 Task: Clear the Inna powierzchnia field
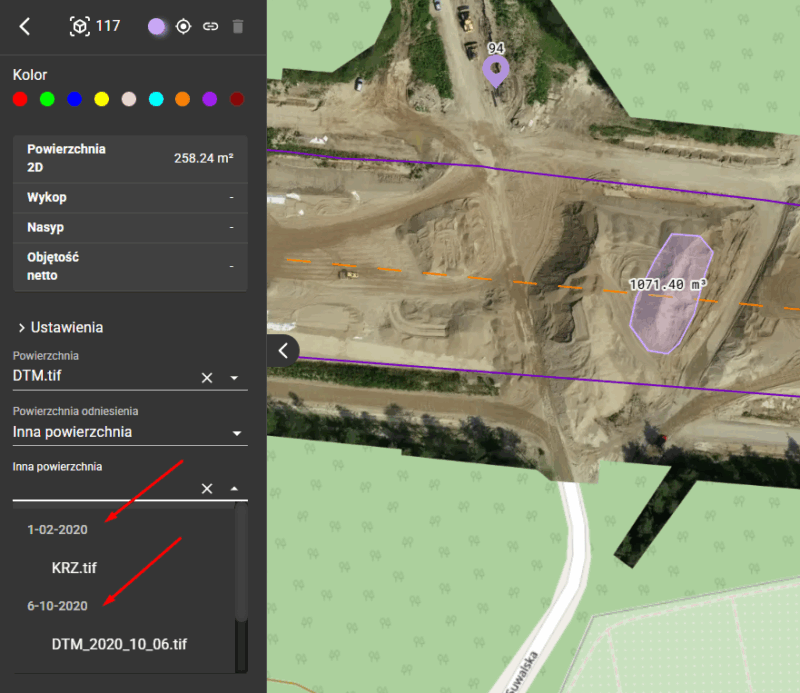[207, 488]
